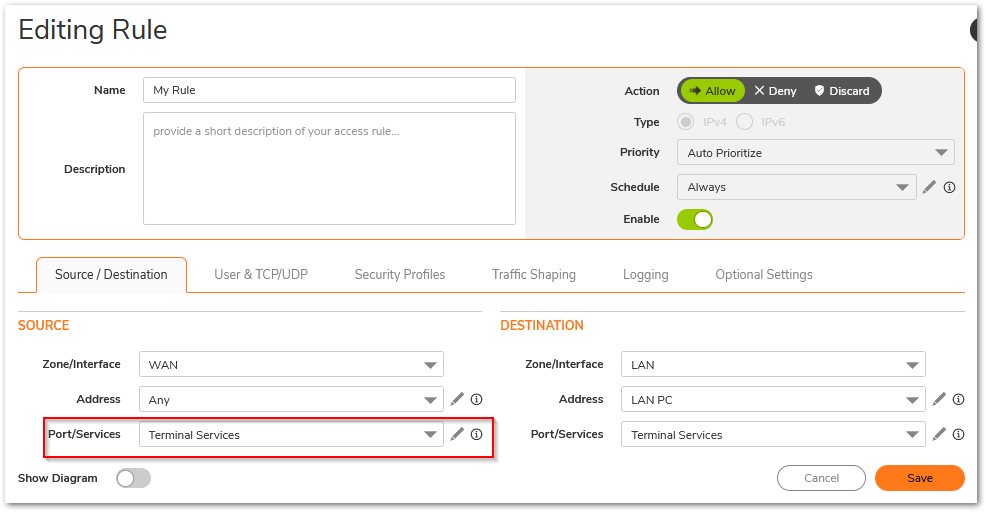Viewport: 986px width, 512px height.
Task: Show info for the Schedule field
Action: [x=950, y=187]
